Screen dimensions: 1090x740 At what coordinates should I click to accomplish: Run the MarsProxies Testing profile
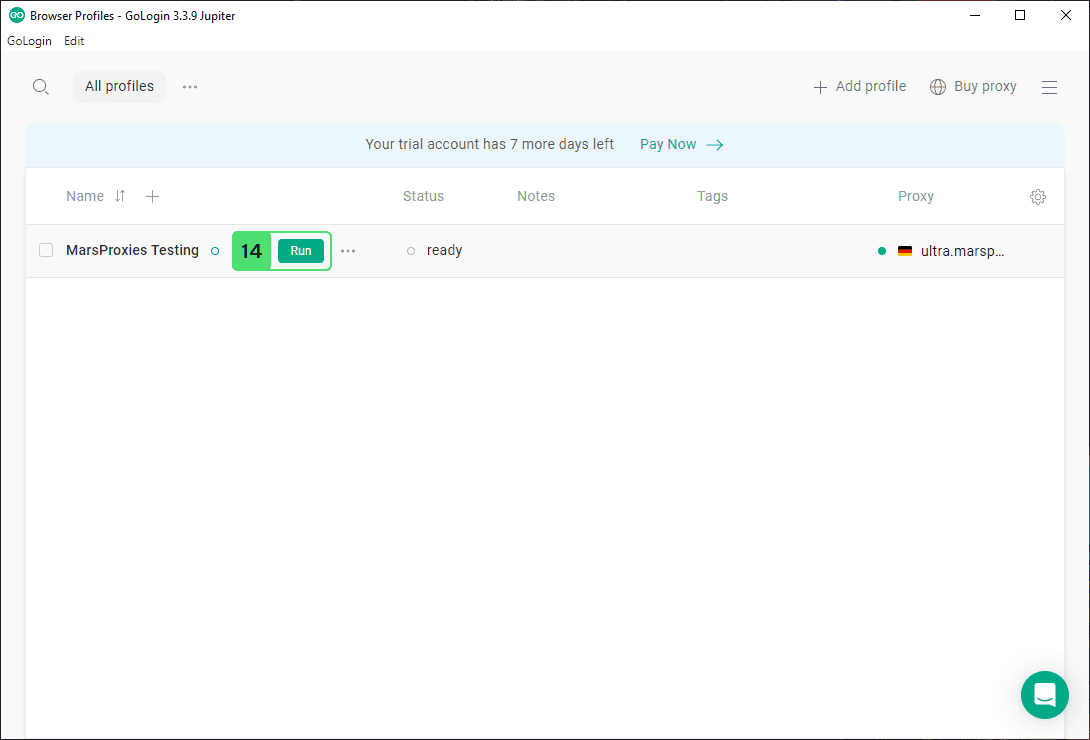pos(301,251)
